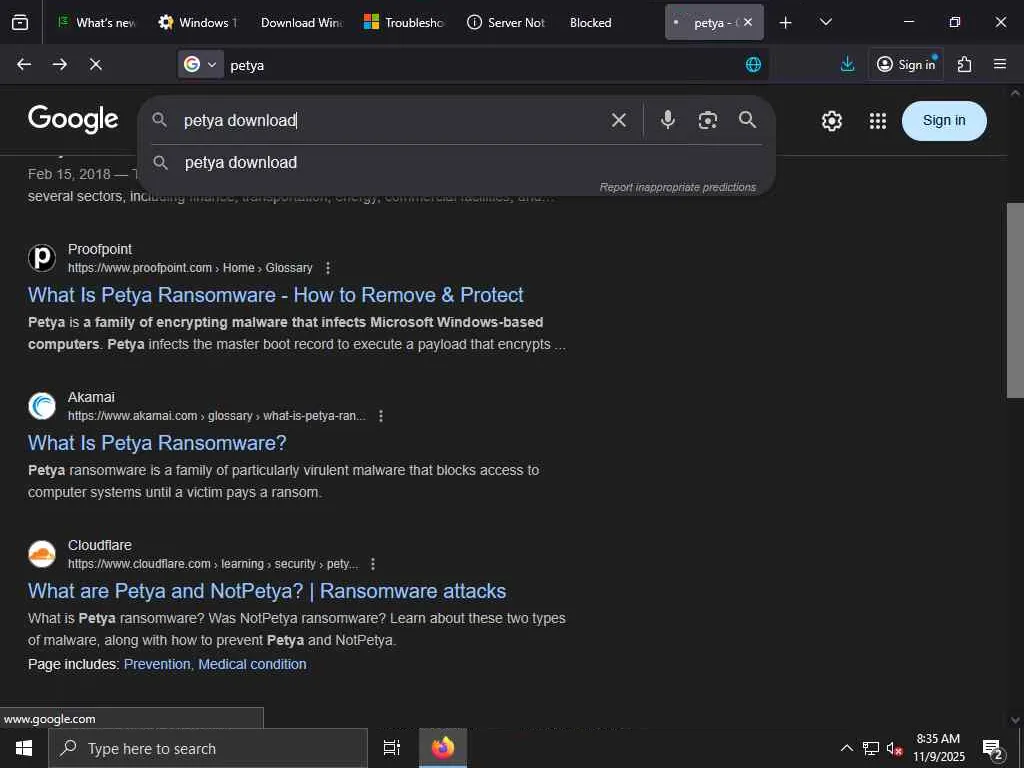Open the network status tray icon
The height and width of the screenshot is (768, 1024).
(871, 748)
